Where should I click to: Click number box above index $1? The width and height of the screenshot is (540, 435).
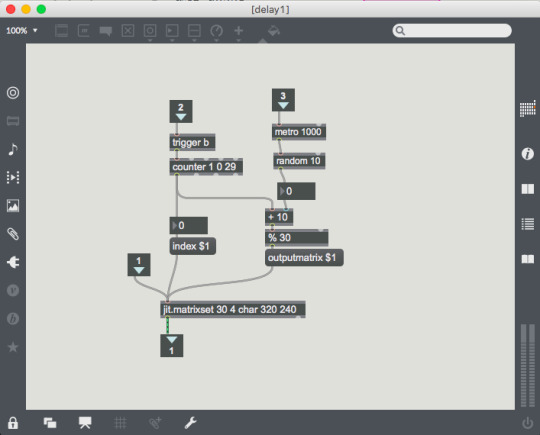click(188, 225)
